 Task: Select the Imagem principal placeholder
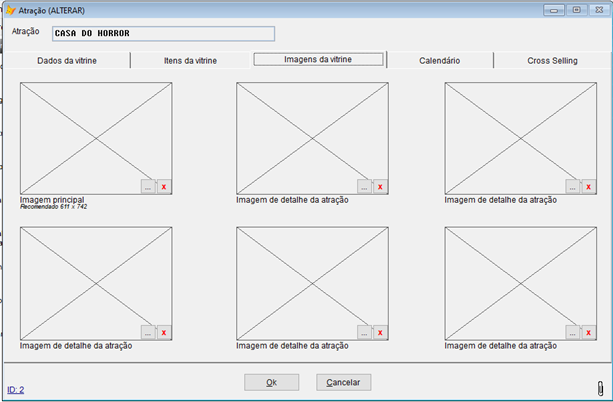(96, 138)
